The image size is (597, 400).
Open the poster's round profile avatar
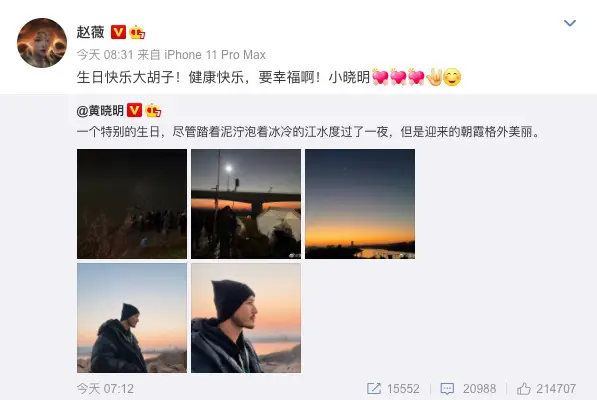click(42, 43)
